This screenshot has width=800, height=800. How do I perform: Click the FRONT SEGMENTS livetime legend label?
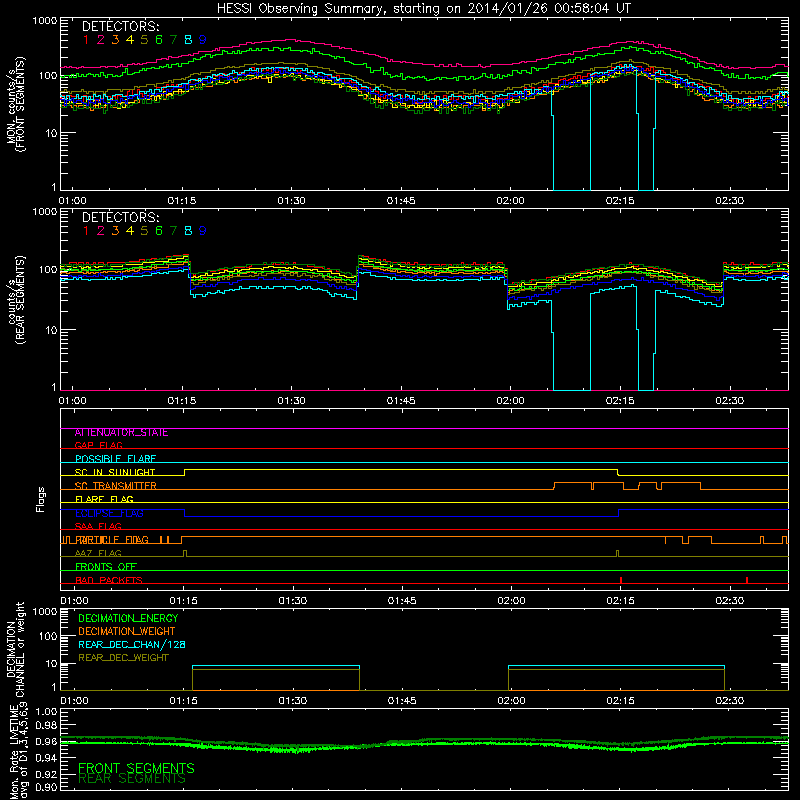point(136,768)
